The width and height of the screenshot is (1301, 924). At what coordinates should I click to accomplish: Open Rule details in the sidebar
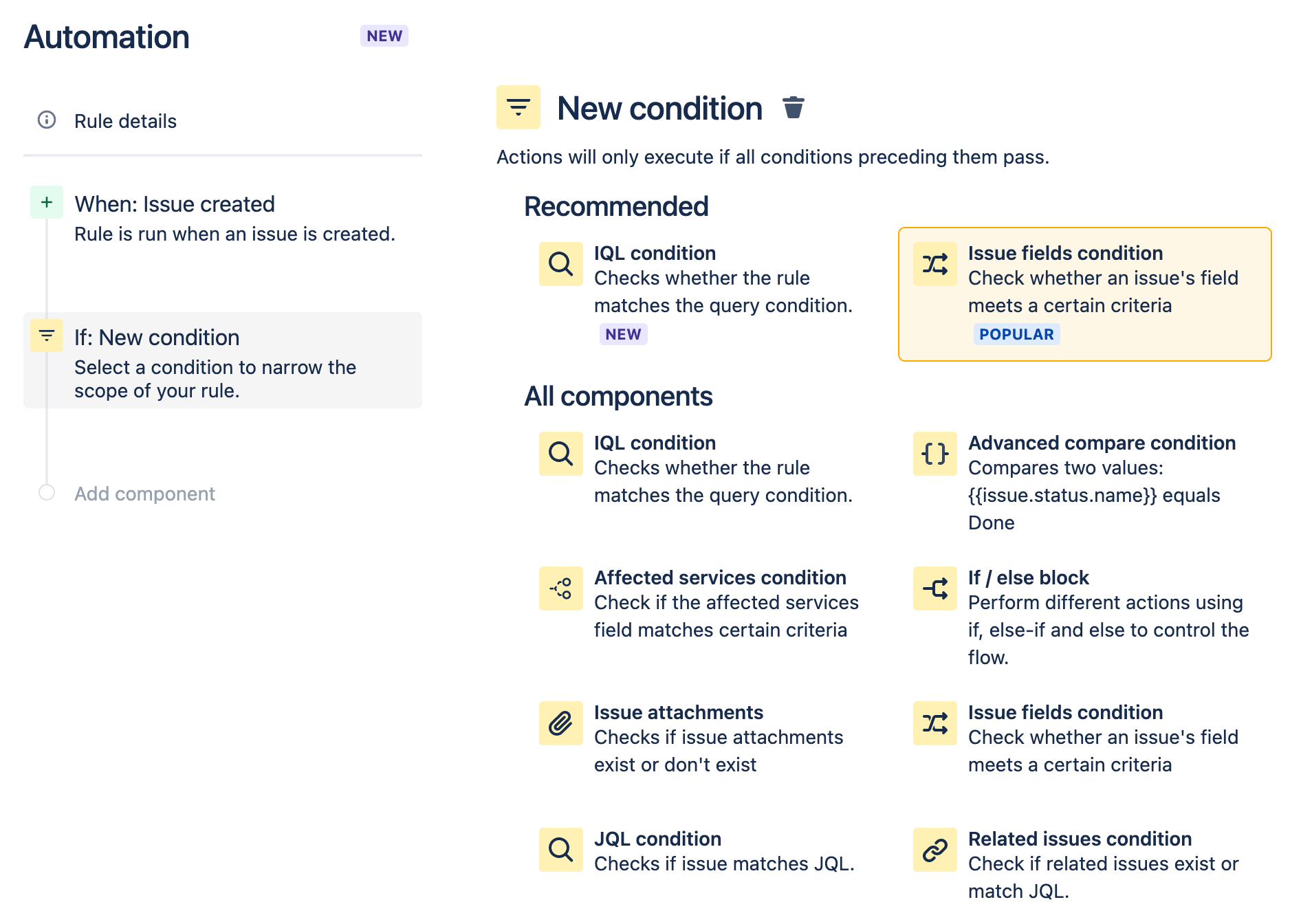point(126,121)
